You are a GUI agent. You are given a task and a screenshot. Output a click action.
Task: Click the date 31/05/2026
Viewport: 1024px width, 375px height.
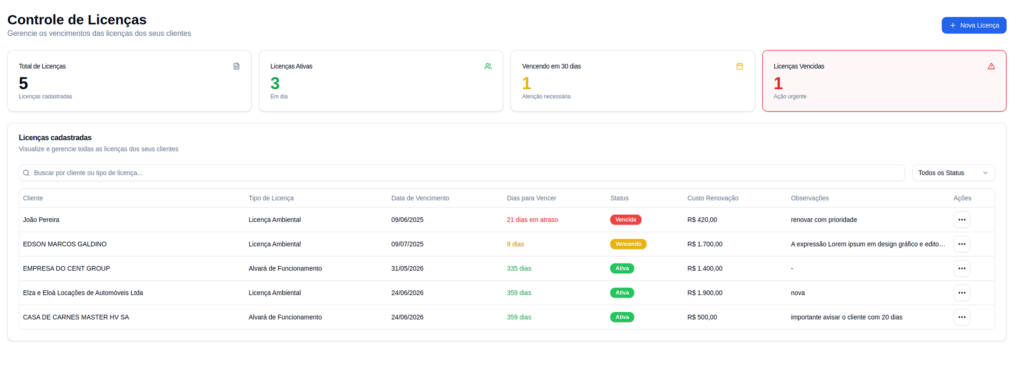point(408,269)
